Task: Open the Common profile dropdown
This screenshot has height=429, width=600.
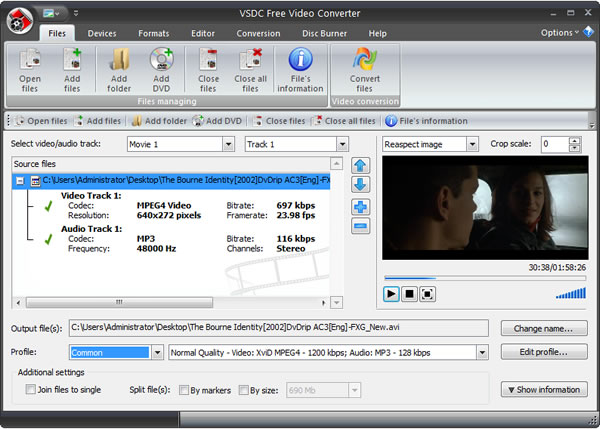Action: (157, 352)
